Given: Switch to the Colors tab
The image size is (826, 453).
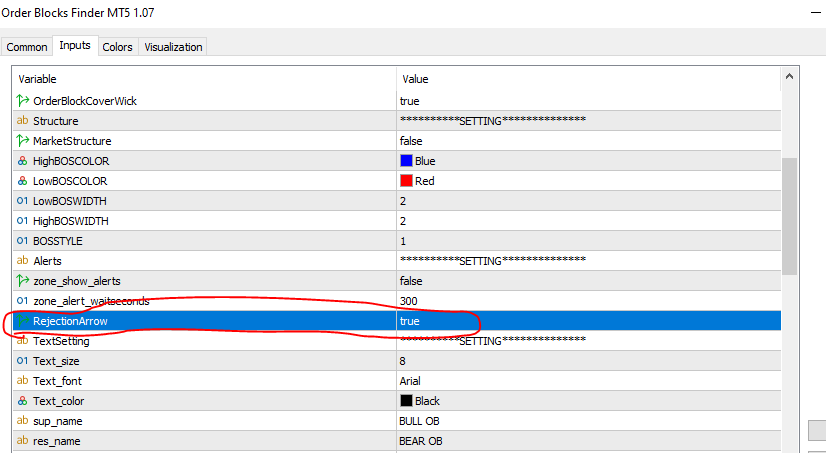Looking at the screenshot, I should click(117, 47).
